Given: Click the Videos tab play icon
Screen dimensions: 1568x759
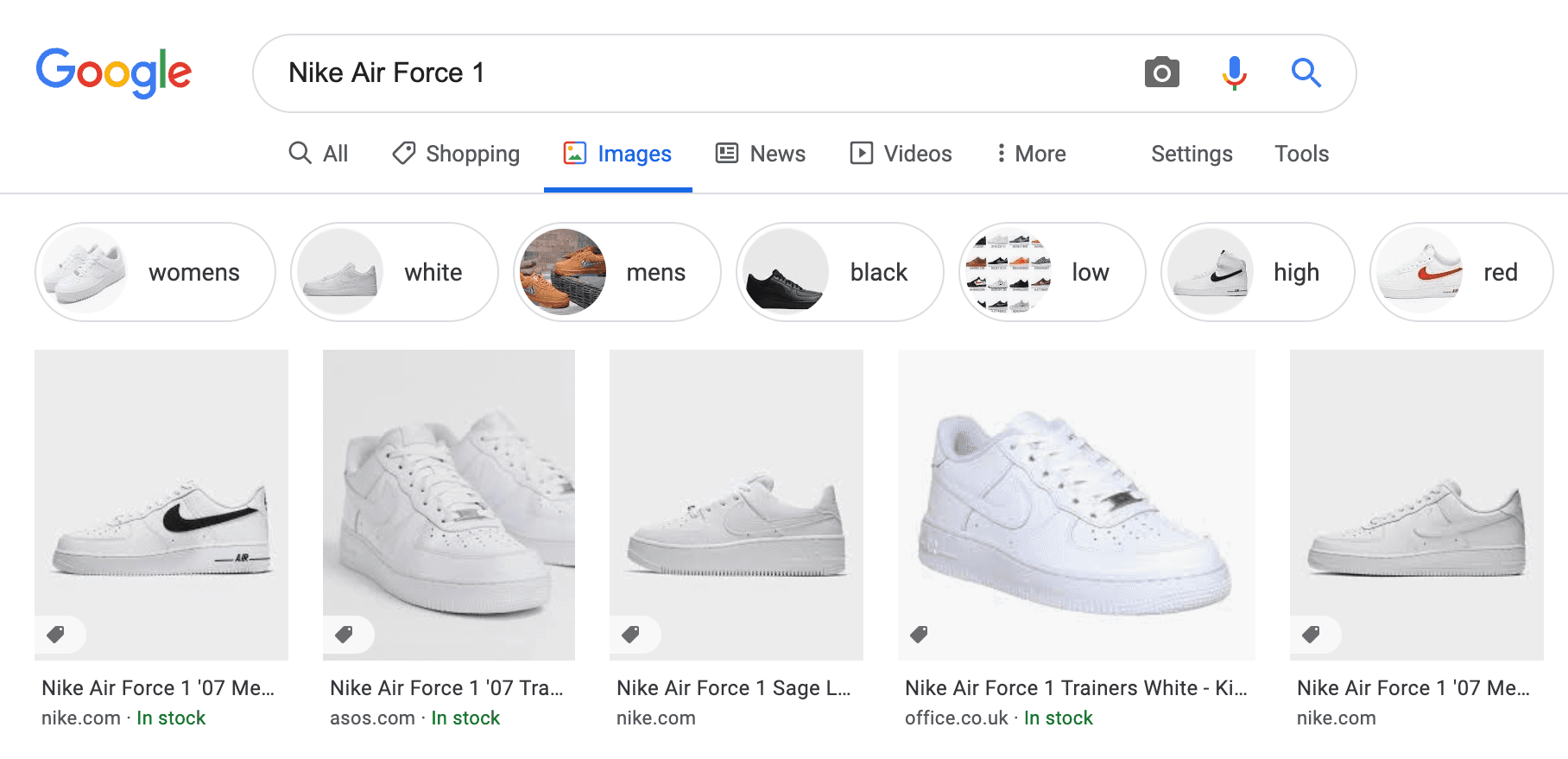Looking at the screenshot, I should point(862,153).
